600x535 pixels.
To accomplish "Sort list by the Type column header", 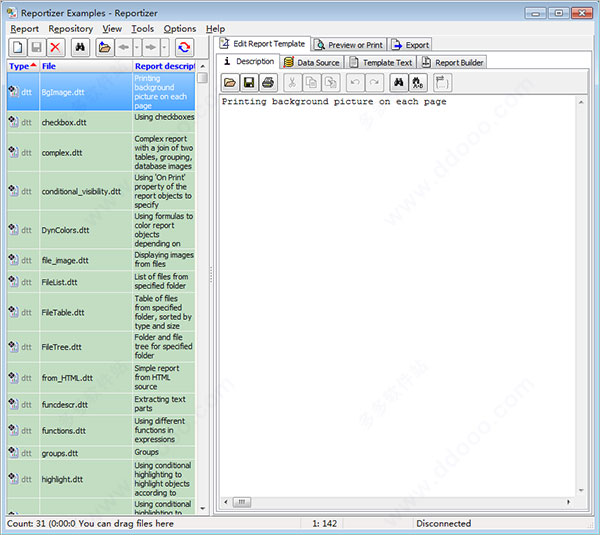I will click(20, 66).
